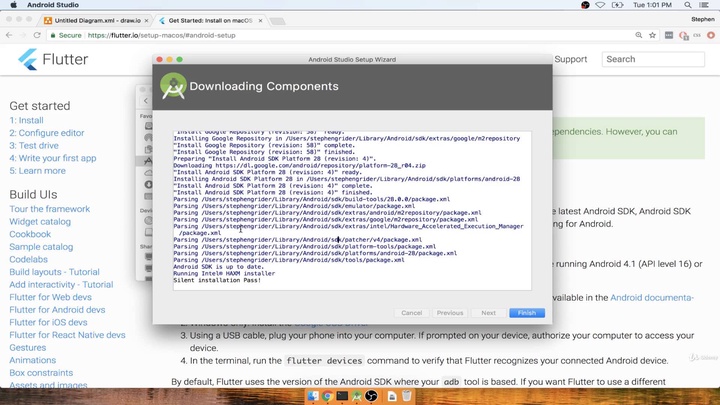Open Flutter for Web devs link
Viewport: 720px width, 405px height.
pos(51,297)
